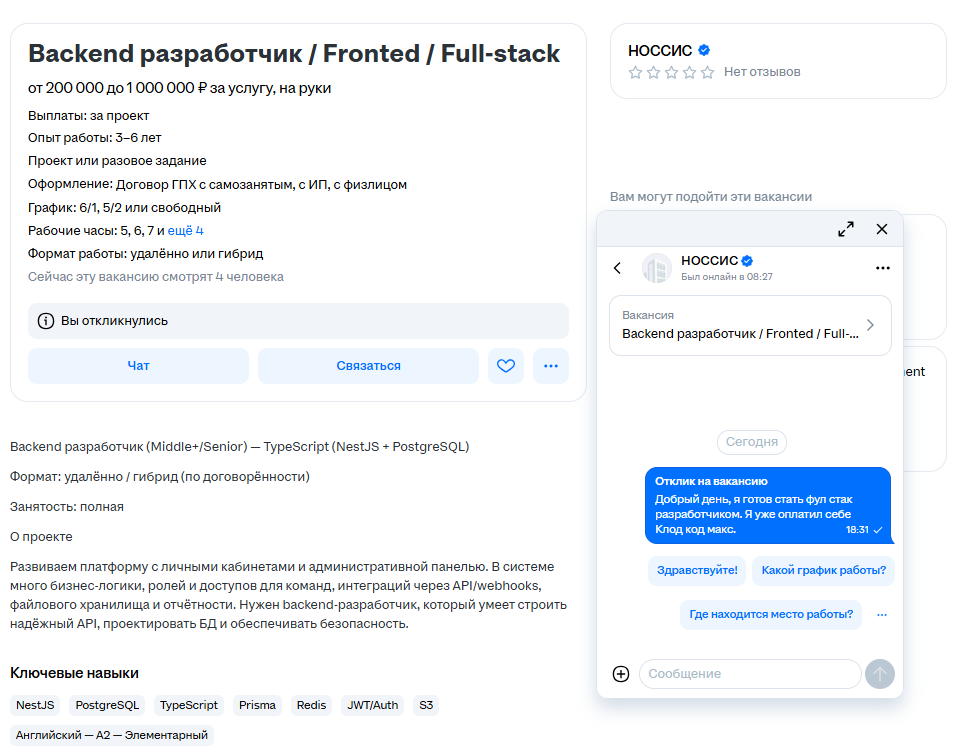The width and height of the screenshot is (962, 750).
Task: Click the info icon near Вы откликнулись
Action: 46,321
